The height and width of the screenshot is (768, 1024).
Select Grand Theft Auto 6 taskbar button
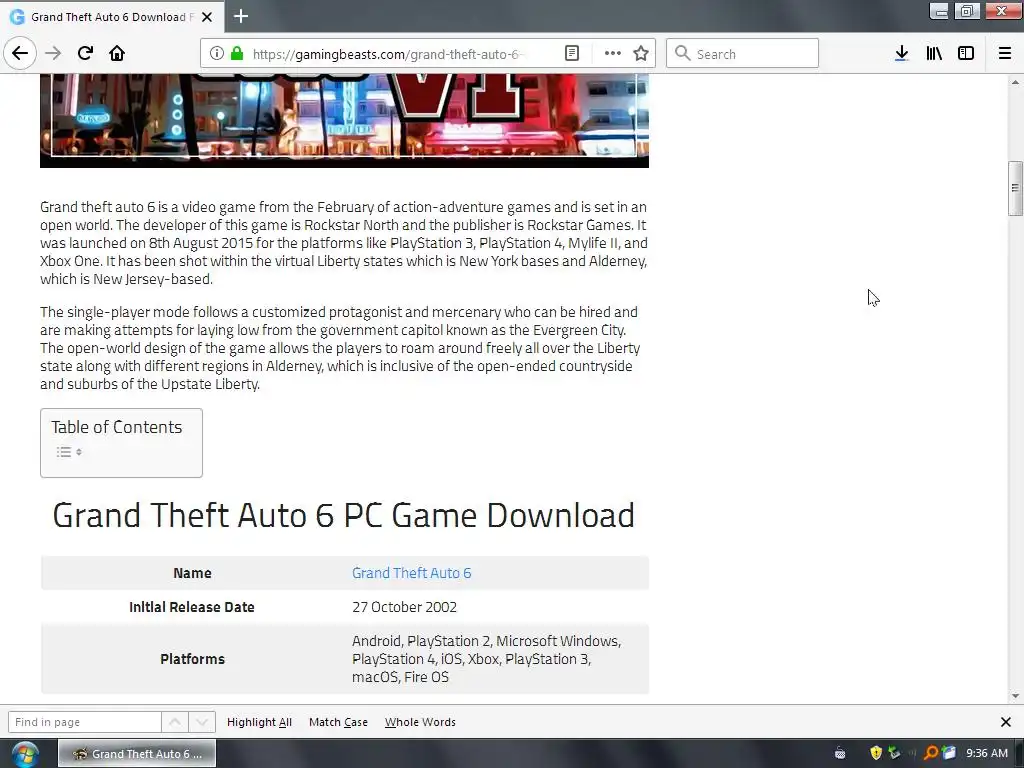[137, 754]
